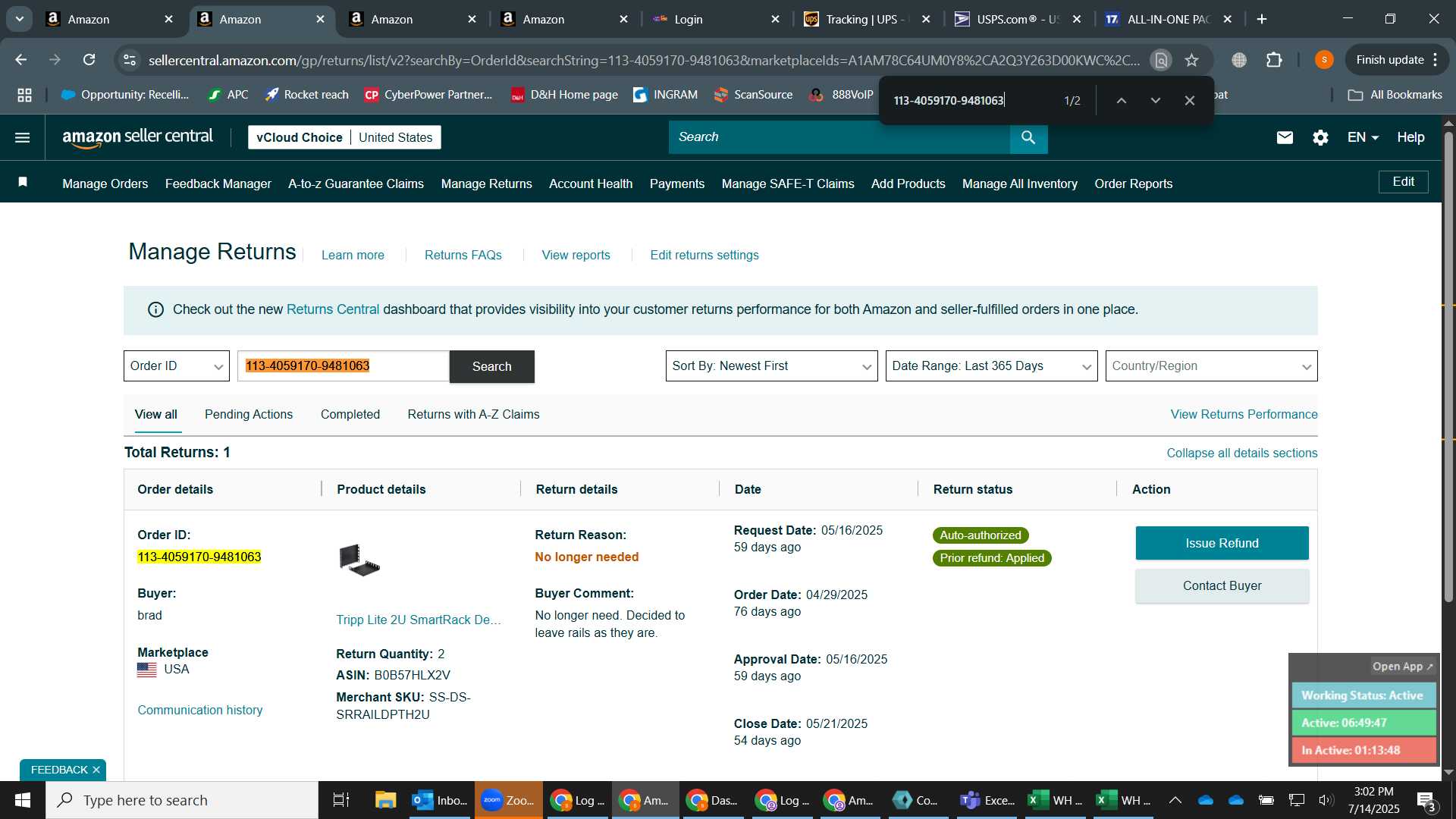Expand the Date Range Last 365 Days dropdown
The width and height of the screenshot is (1456, 819).
click(x=991, y=366)
